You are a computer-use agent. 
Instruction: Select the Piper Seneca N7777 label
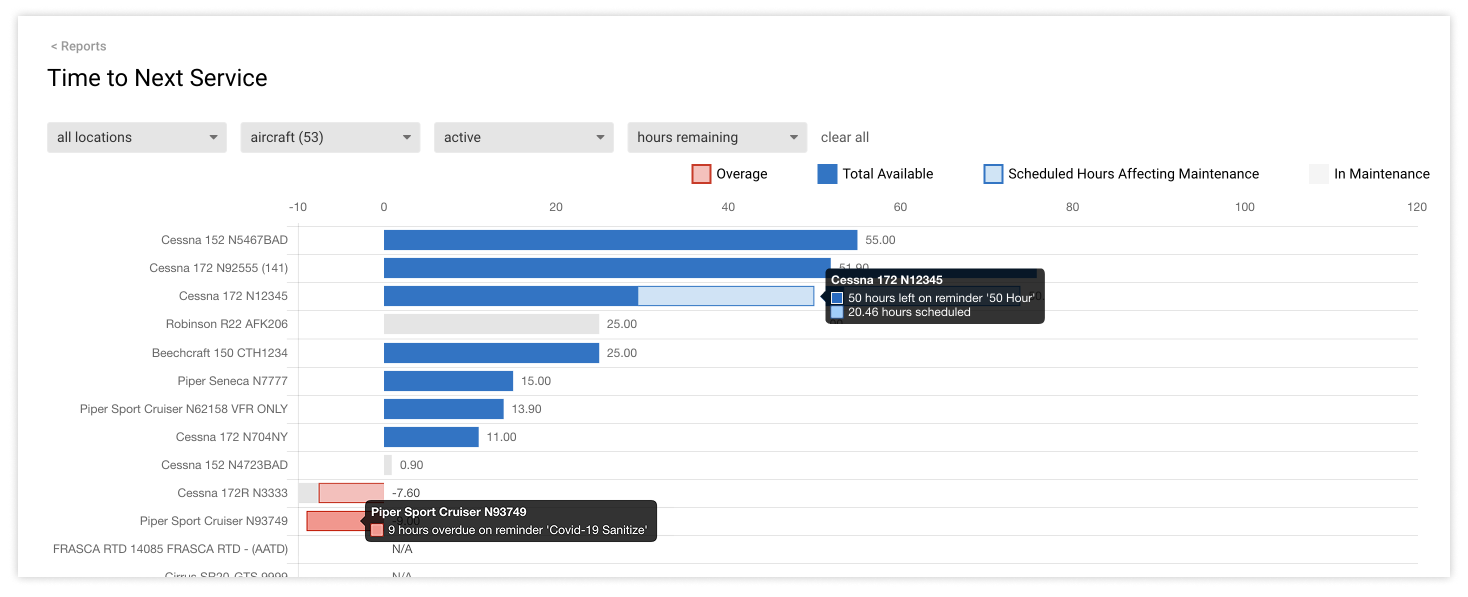coord(233,381)
